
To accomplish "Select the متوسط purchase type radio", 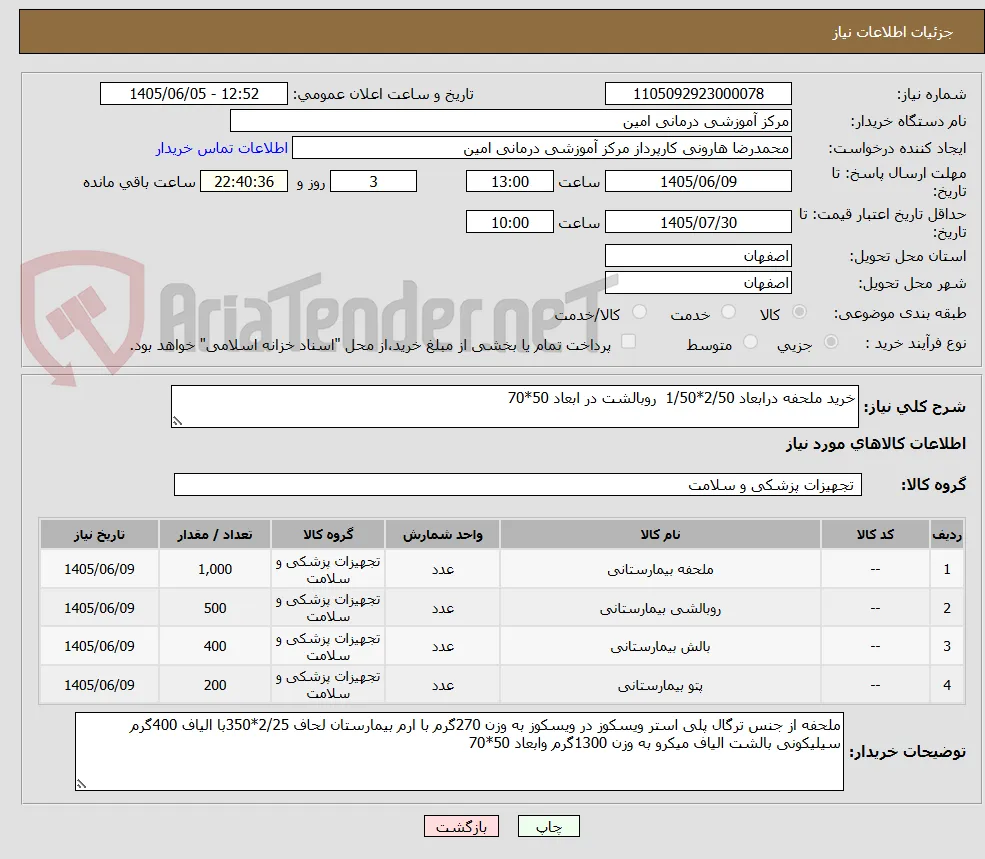I will coord(750,342).
